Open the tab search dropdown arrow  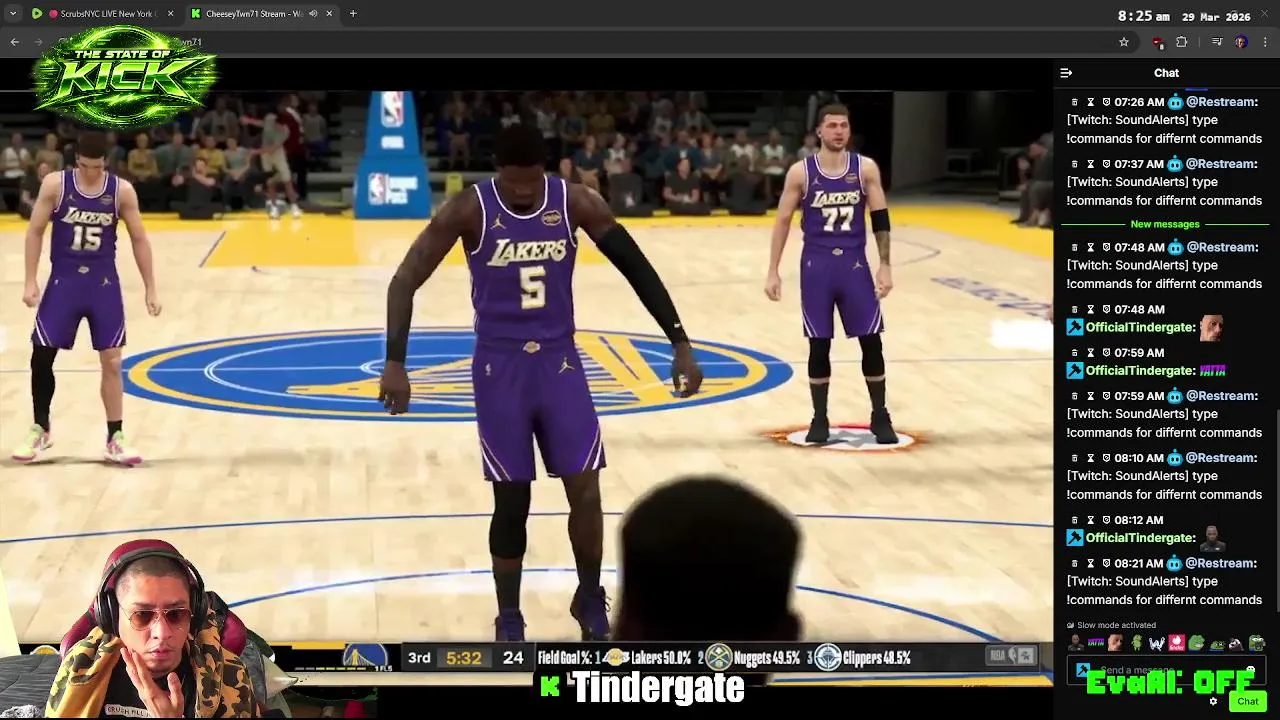point(13,14)
